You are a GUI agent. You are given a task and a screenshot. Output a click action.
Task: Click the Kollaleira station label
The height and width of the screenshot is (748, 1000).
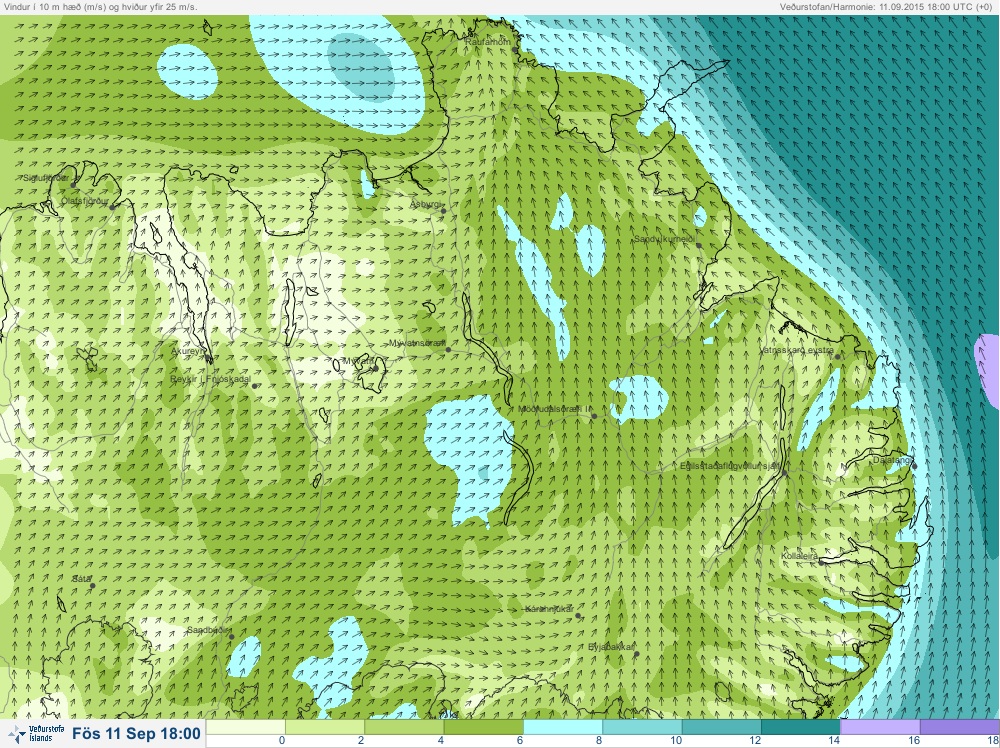coord(800,557)
